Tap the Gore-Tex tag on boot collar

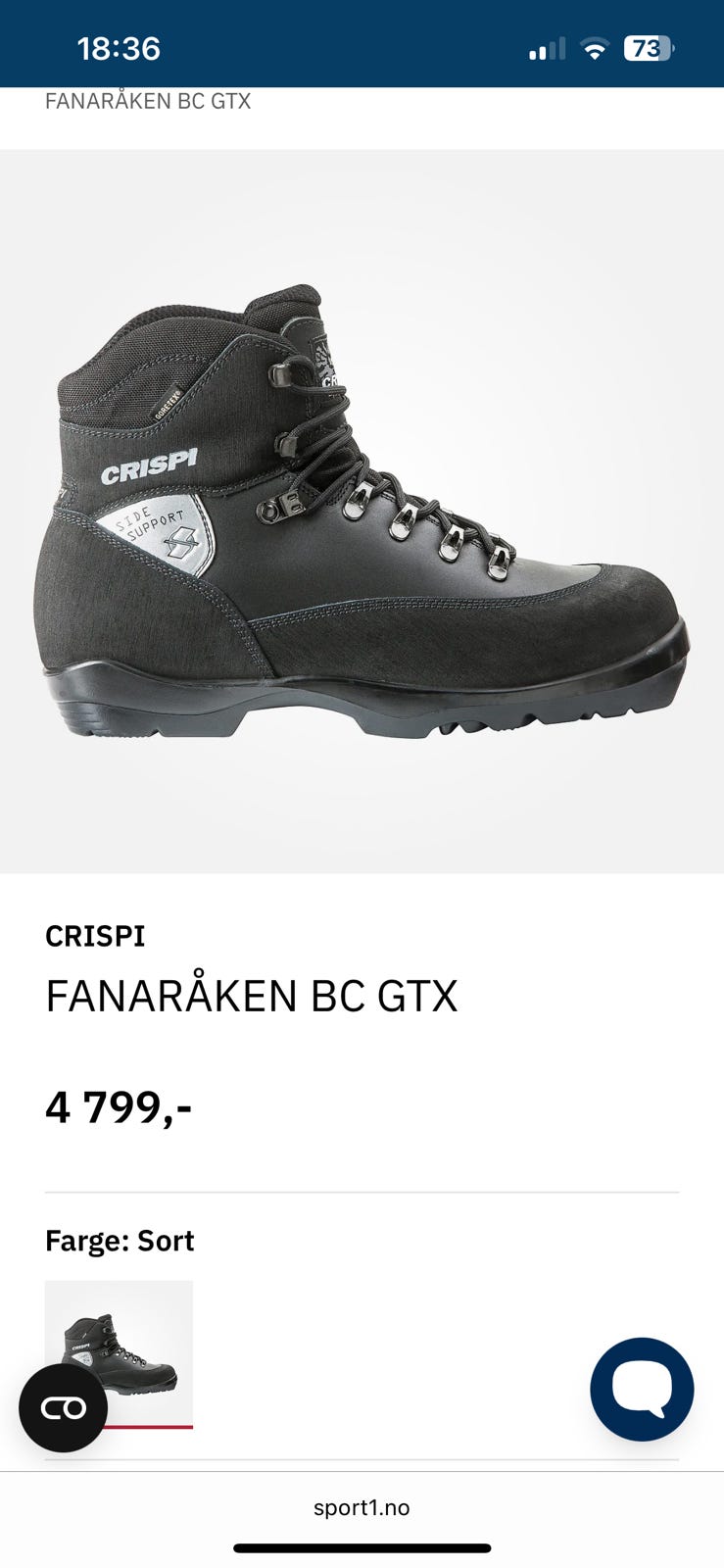(169, 400)
